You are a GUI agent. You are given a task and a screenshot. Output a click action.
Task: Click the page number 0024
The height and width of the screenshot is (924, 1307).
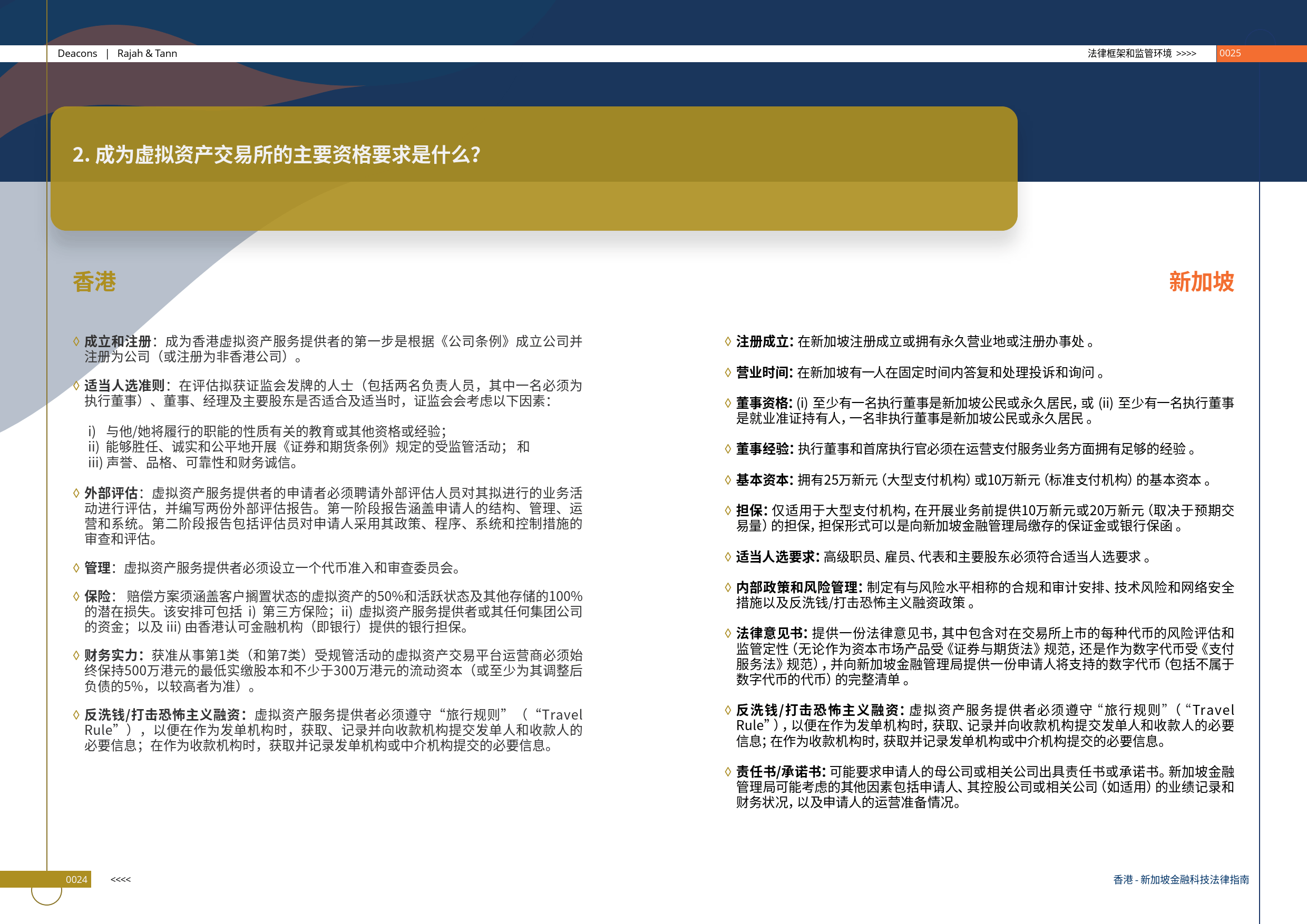[76, 880]
